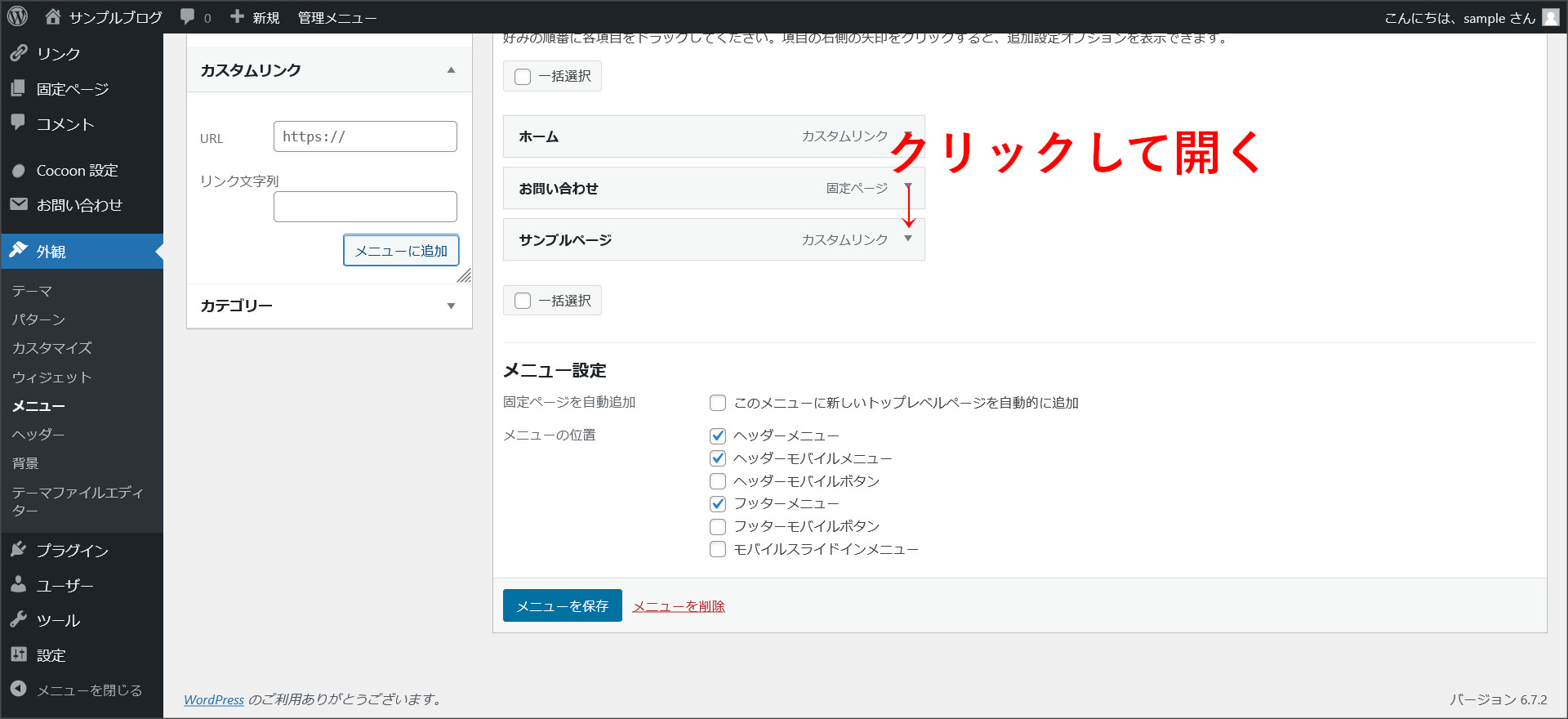Open カスタマイズ in the 外観 submenu
The height and width of the screenshot is (719, 1568).
[x=51, y=348]
